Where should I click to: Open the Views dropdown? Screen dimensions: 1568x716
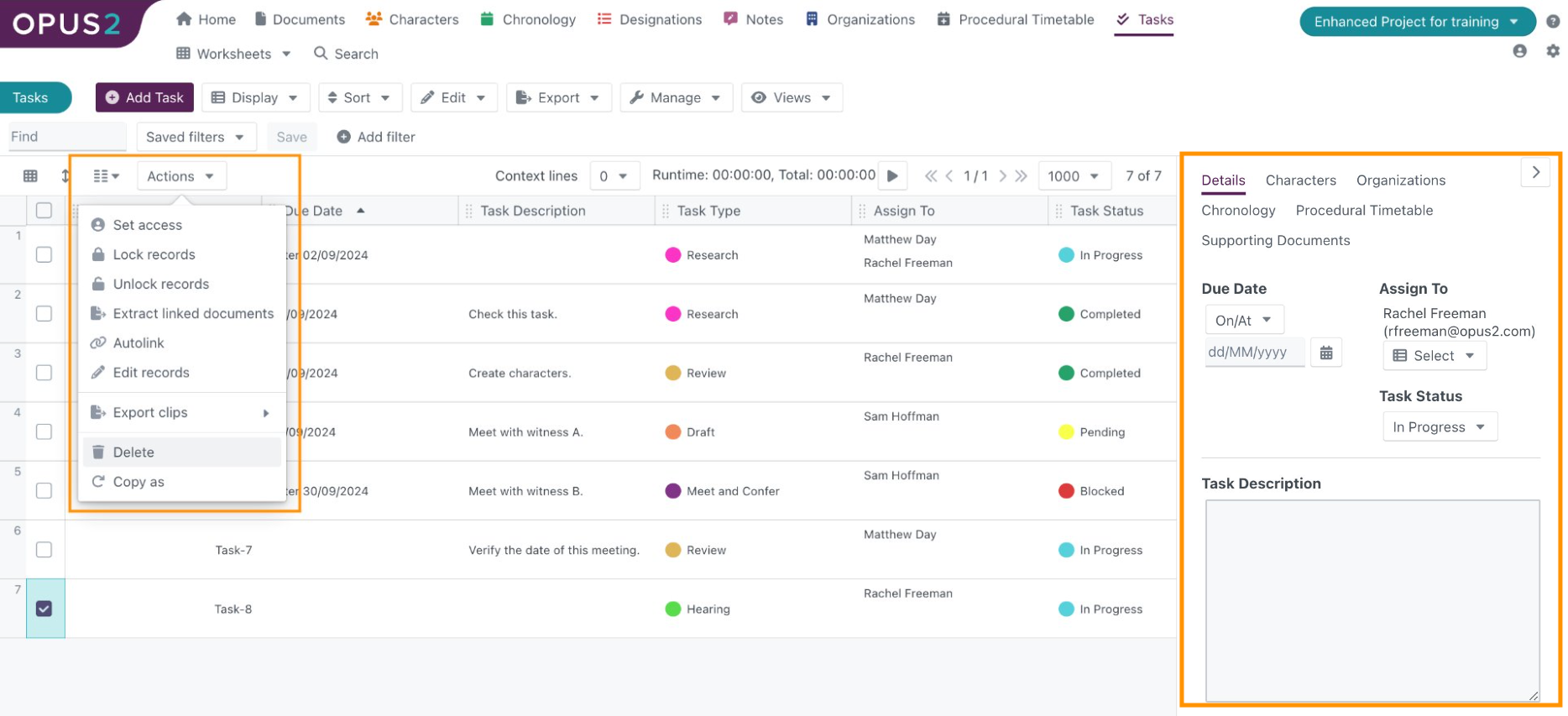pos(792,97)
